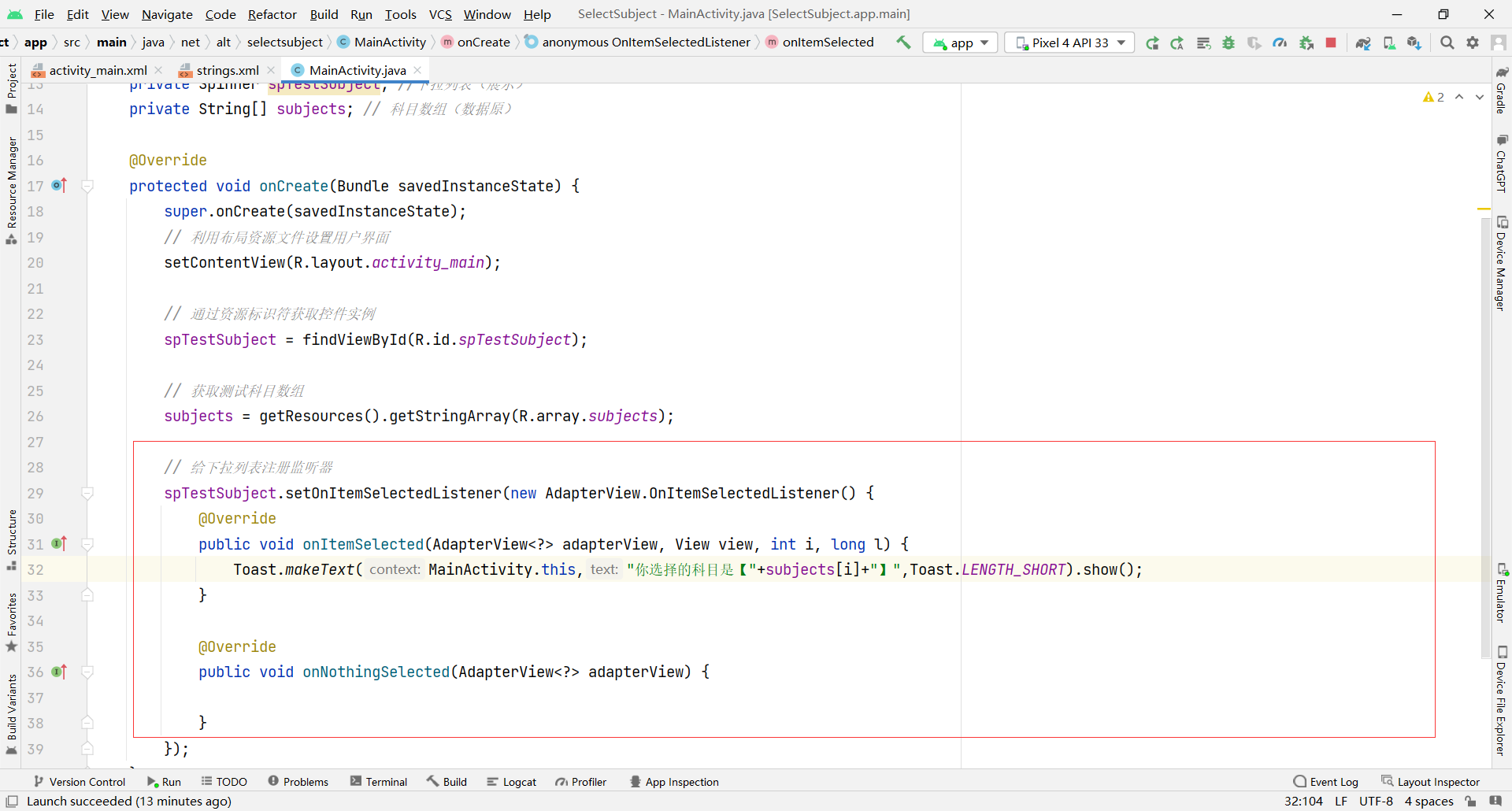Click the Make Project hammer icon
Image resolution: width=1512 pixels, height=811 pixels.
click(x=903, y=43)
